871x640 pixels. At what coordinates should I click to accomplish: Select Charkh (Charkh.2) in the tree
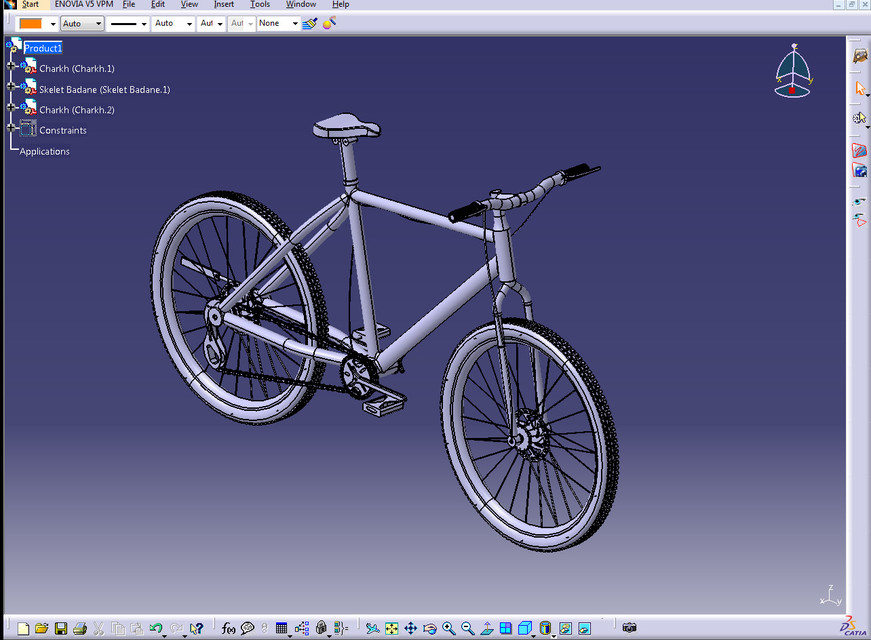point(76,110)
